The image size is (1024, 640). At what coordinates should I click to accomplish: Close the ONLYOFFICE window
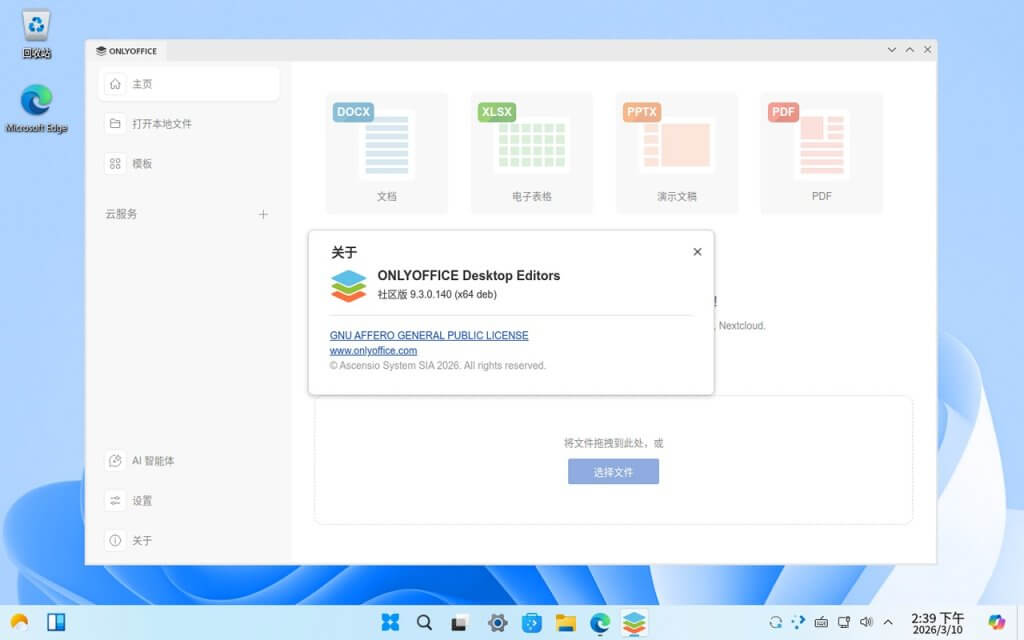tap(927, 50)
